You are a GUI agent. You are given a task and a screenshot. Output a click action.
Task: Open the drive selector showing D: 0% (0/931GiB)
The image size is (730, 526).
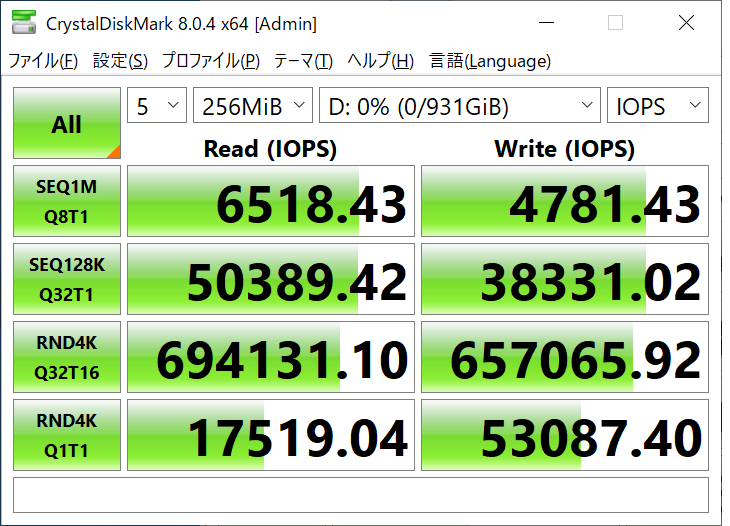tap(460, 105)
